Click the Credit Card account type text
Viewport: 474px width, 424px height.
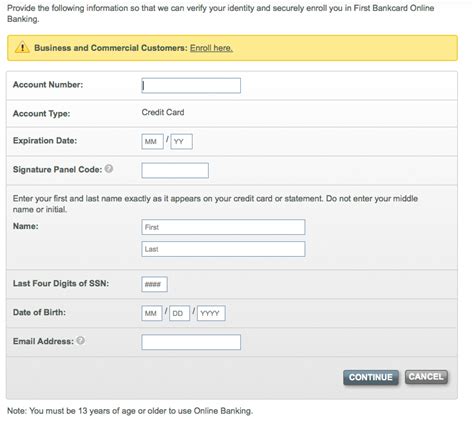[163, 112]
